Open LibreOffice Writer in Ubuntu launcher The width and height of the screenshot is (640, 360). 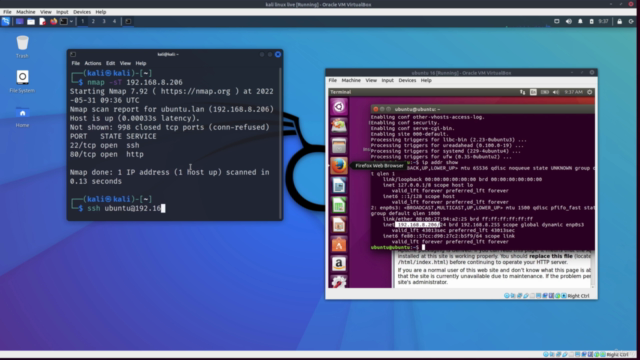click(339, 185)
